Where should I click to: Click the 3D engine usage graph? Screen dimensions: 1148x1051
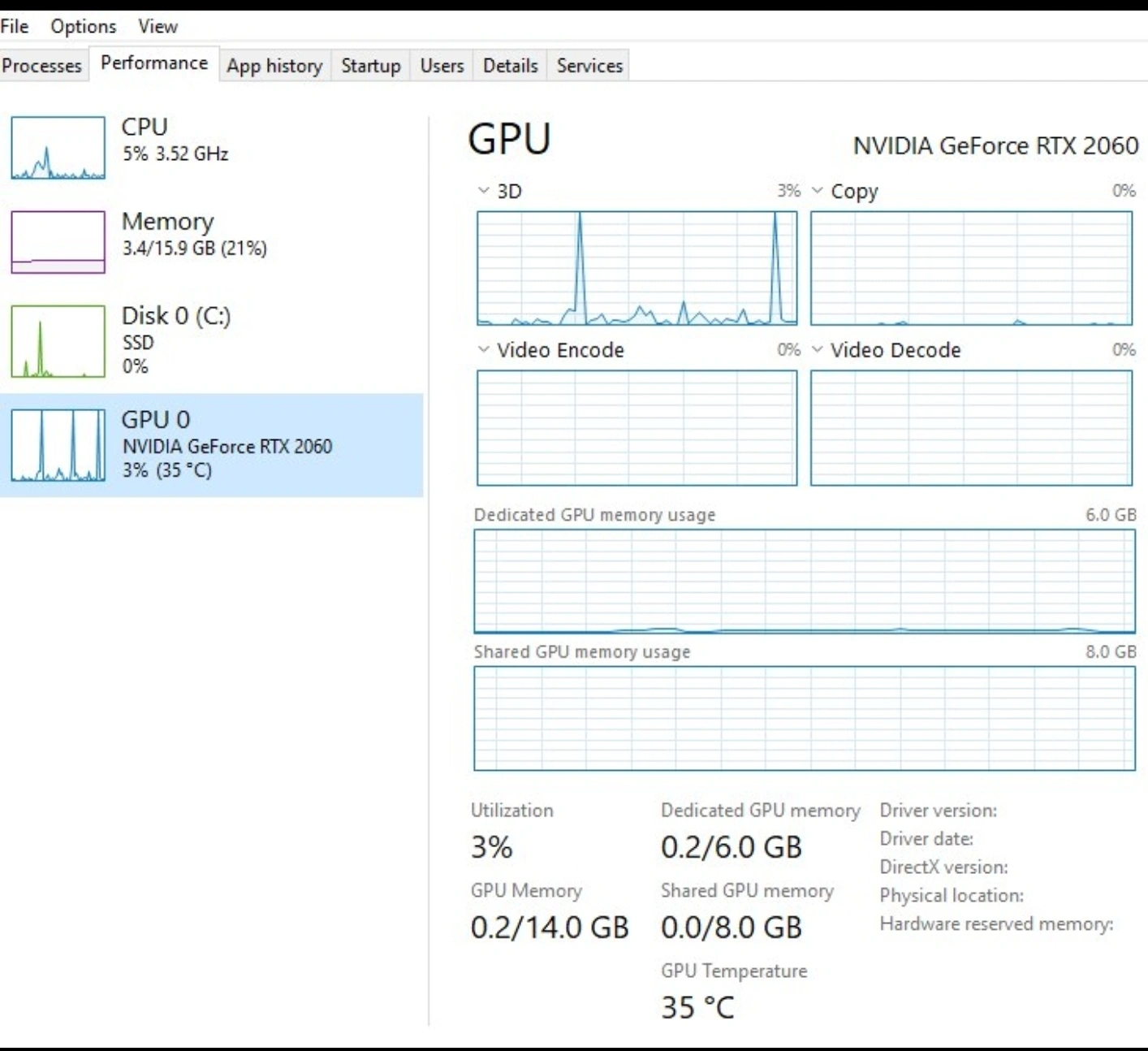(637, 268)
